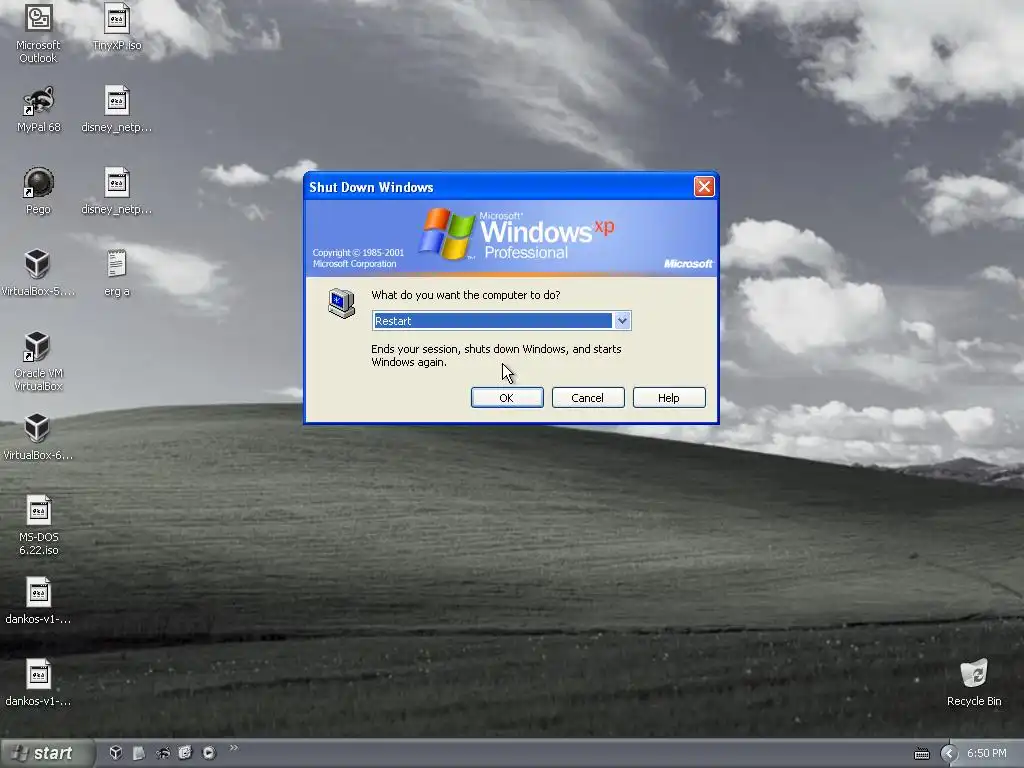This screenshot has width=1024, height=768.
Task: Launch MyPal from the quick launch bar
Action: click(162, 752)
